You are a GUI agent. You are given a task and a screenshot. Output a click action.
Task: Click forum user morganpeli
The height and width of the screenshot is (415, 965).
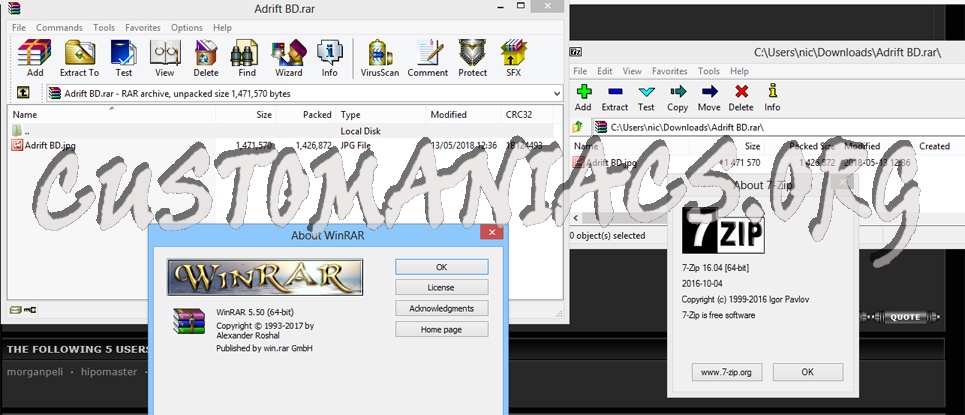[x=34, y=372]
